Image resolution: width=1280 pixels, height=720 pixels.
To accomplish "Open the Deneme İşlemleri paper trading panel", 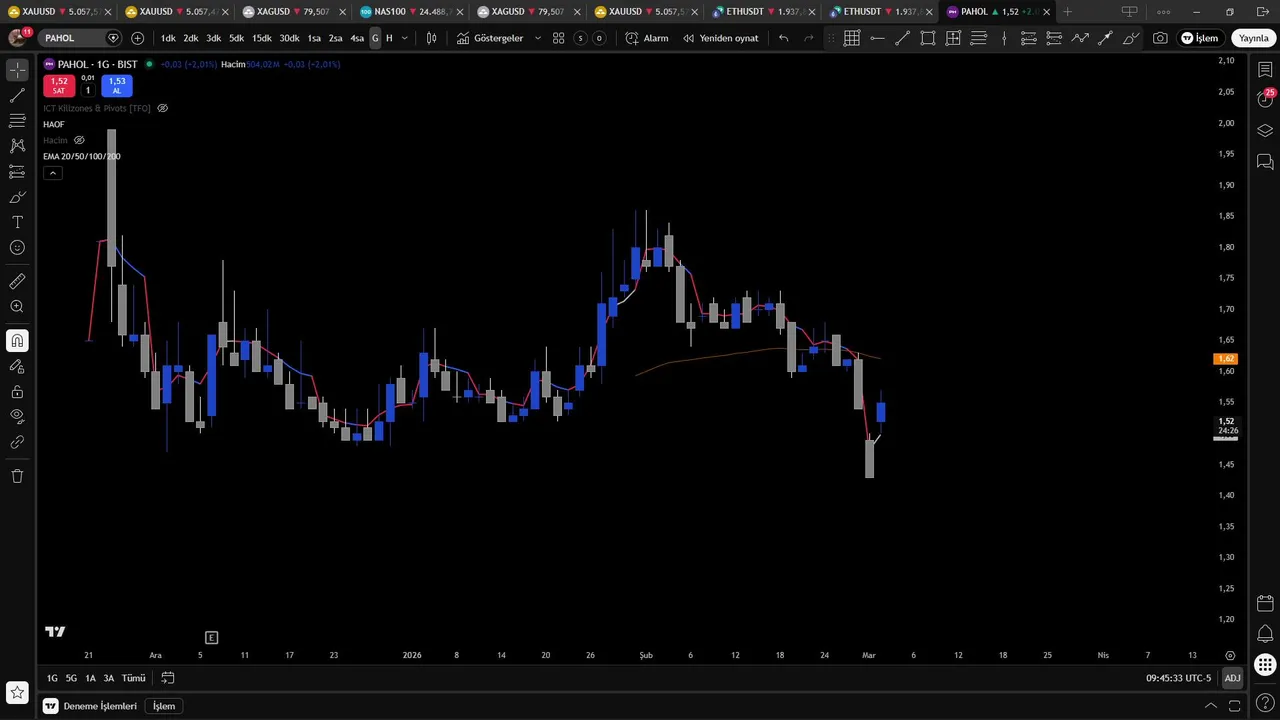I will (90, 706).
